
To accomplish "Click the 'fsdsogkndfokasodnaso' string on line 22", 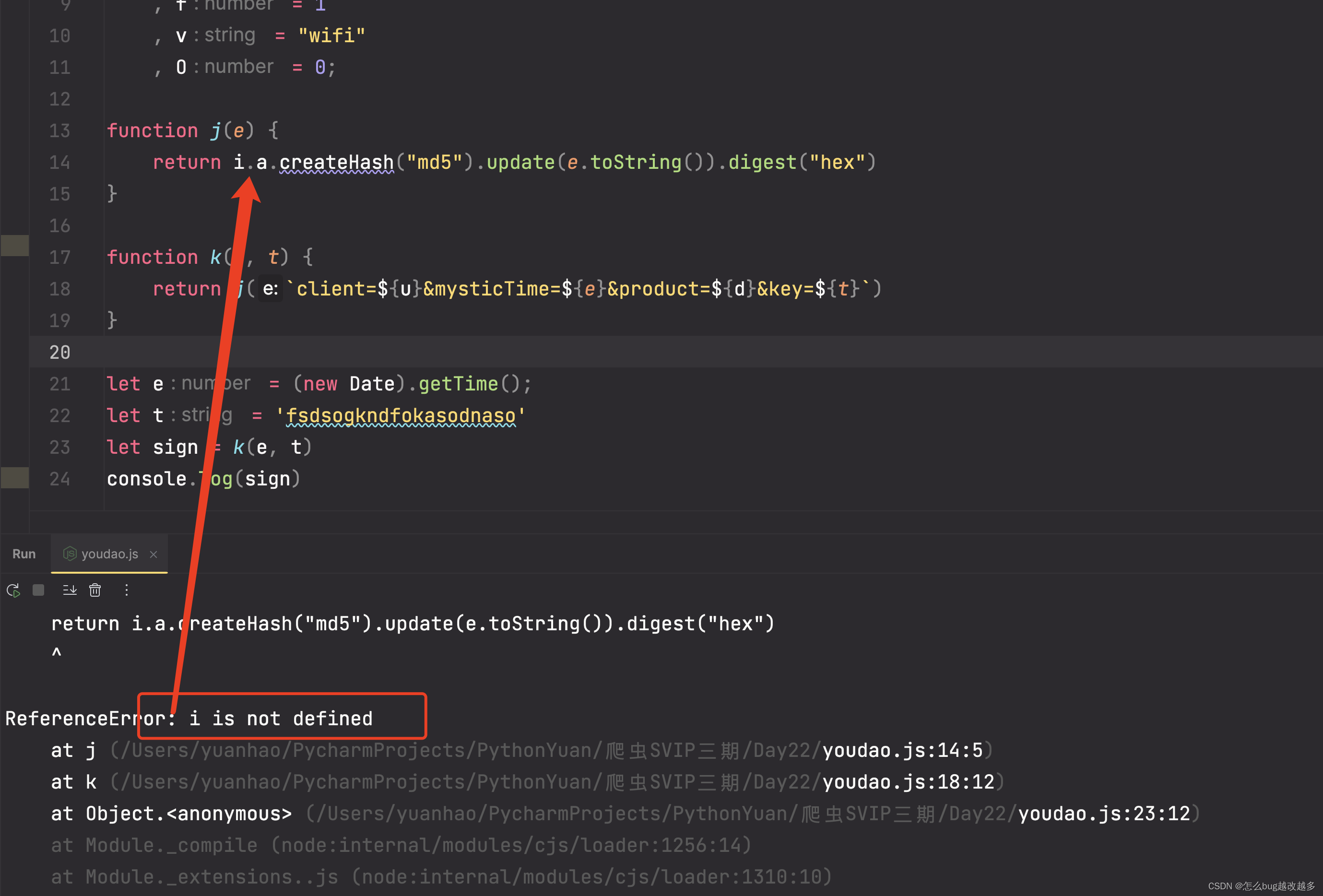I will click(x=400, y=416).
